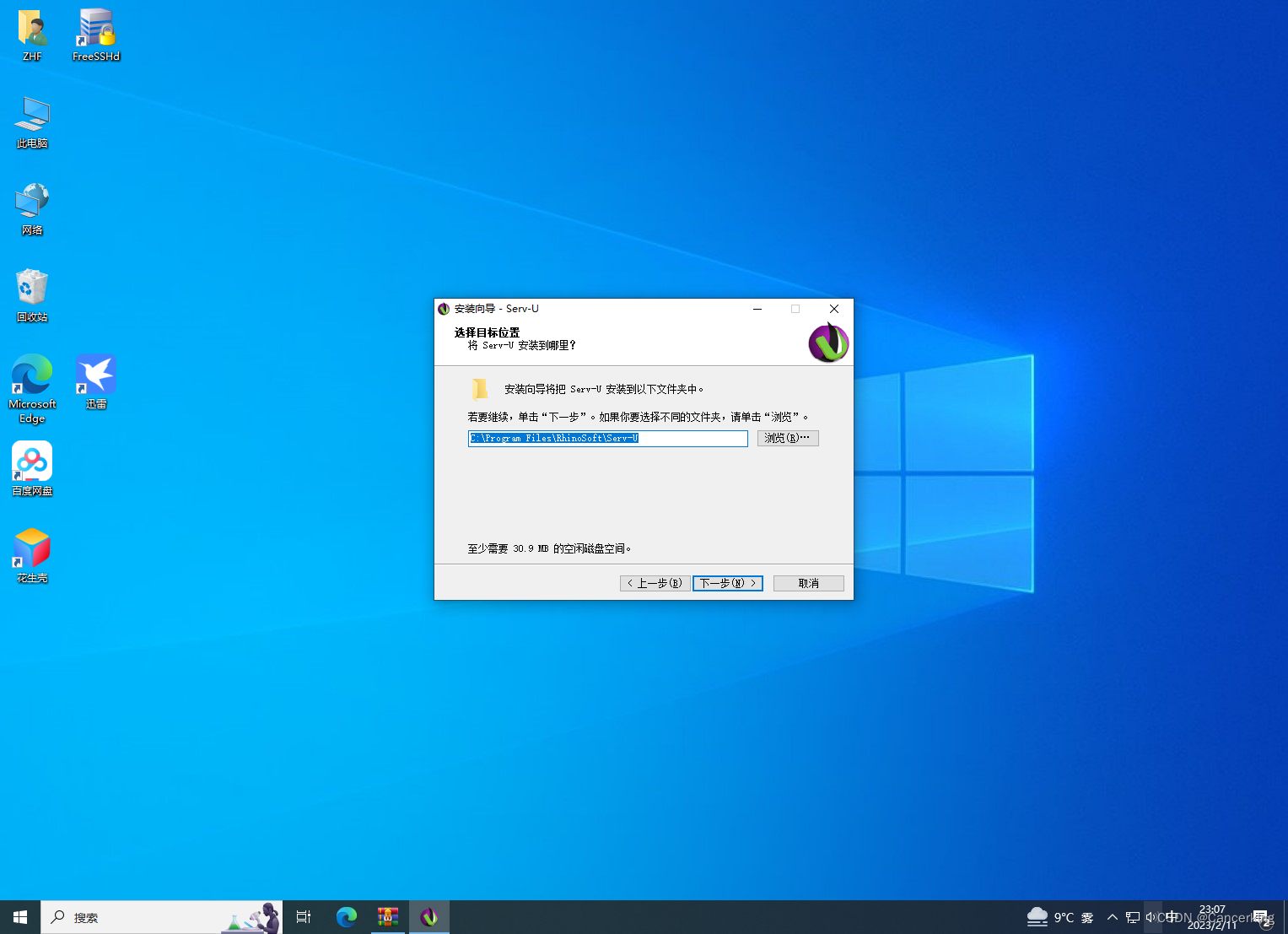
Task: Open Task View from the taskbar
Action: (304, 917)
